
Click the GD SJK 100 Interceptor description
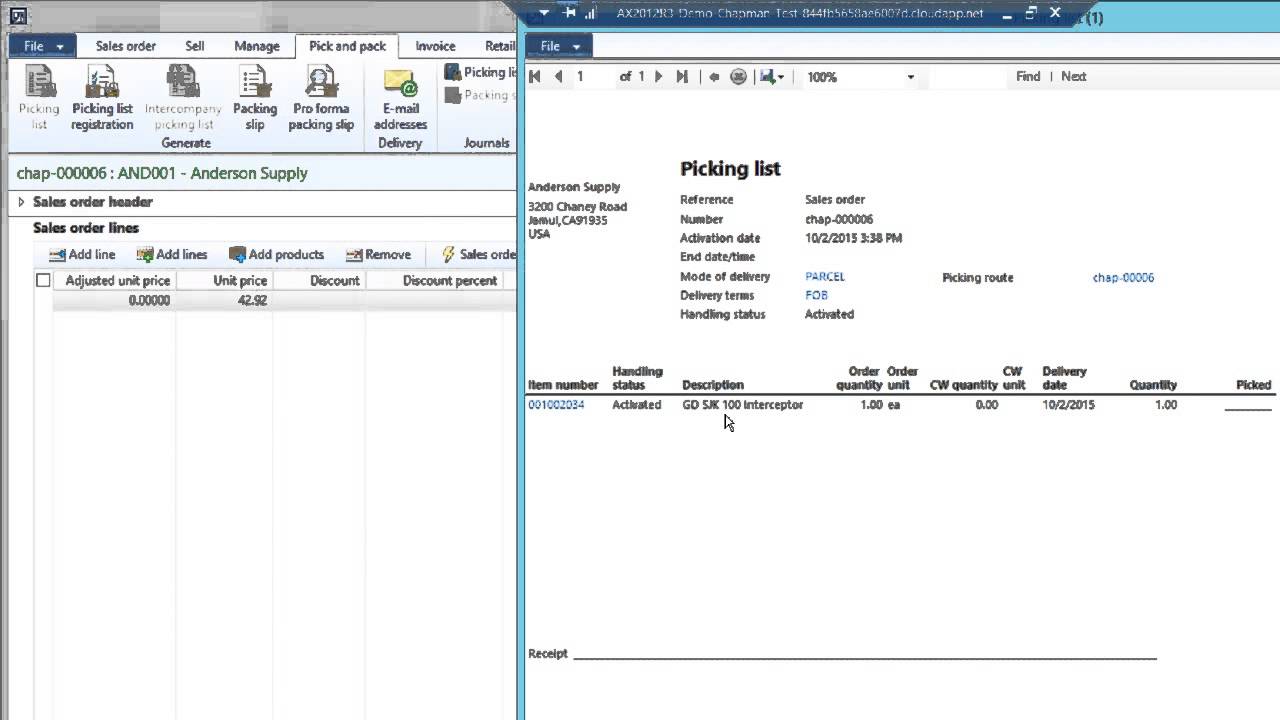(x=742, y=405)
